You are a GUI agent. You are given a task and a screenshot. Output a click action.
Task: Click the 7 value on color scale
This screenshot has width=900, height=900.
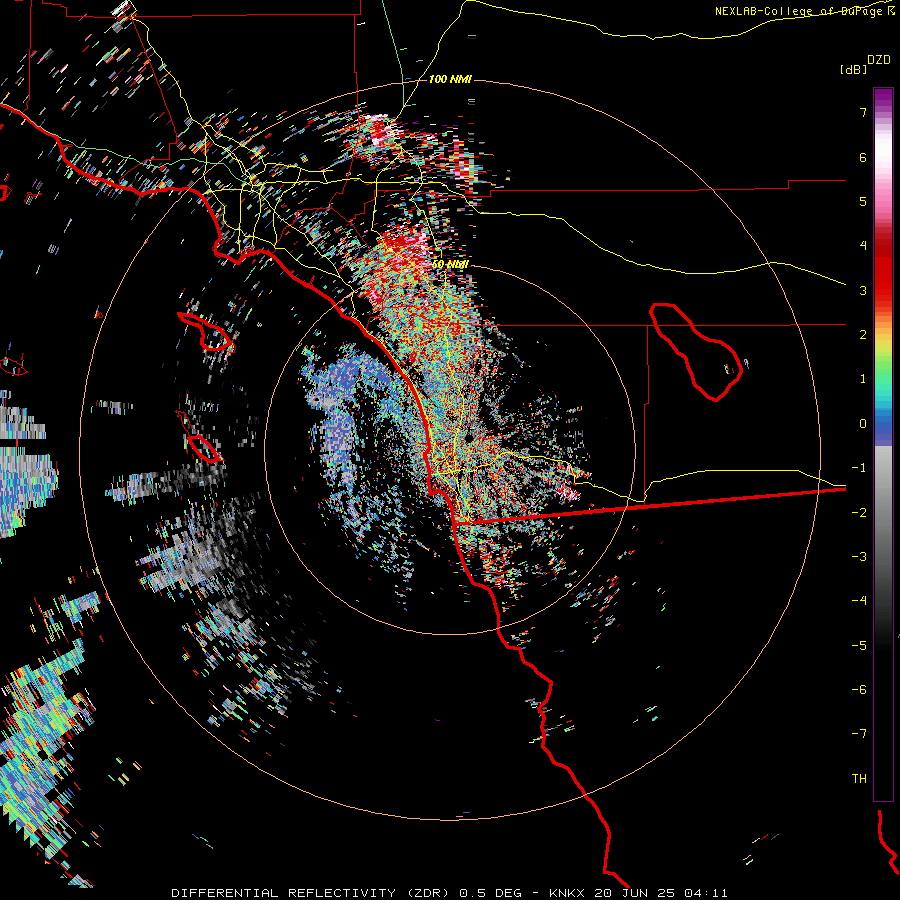point(863,112)
